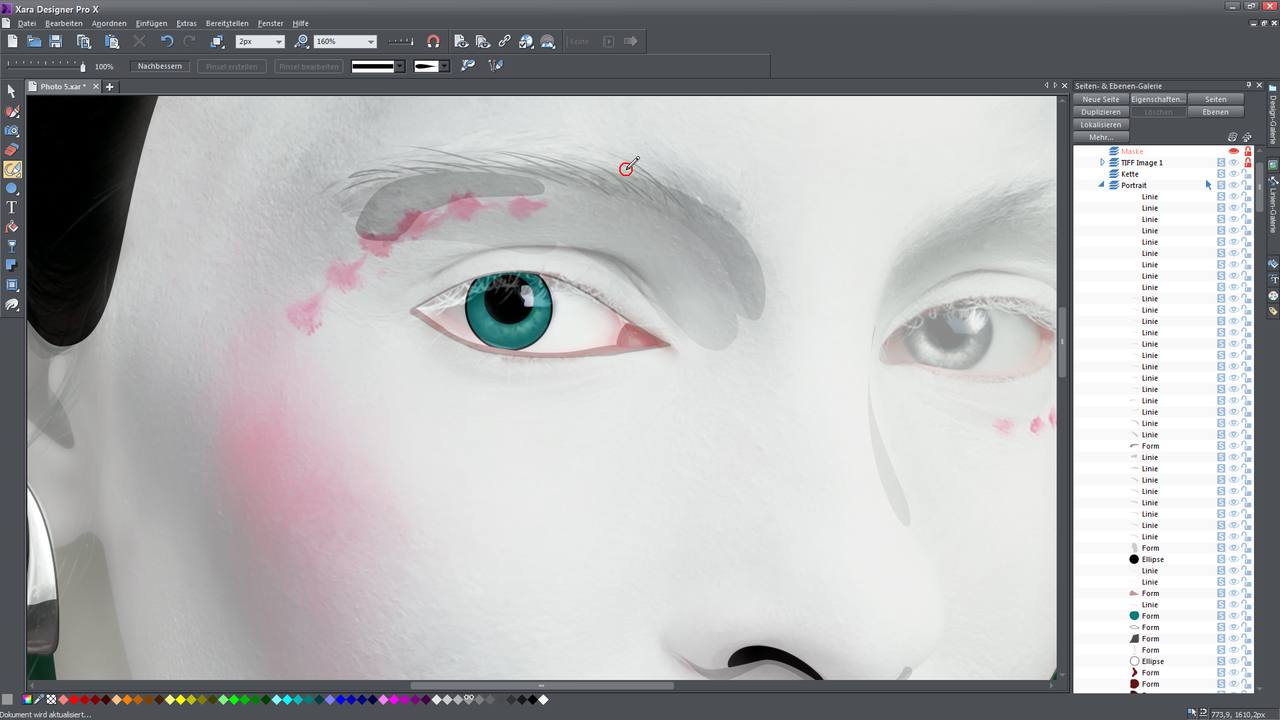
Task: Expand the TIFF Image 1 layer
Action: click(1102, 162)
